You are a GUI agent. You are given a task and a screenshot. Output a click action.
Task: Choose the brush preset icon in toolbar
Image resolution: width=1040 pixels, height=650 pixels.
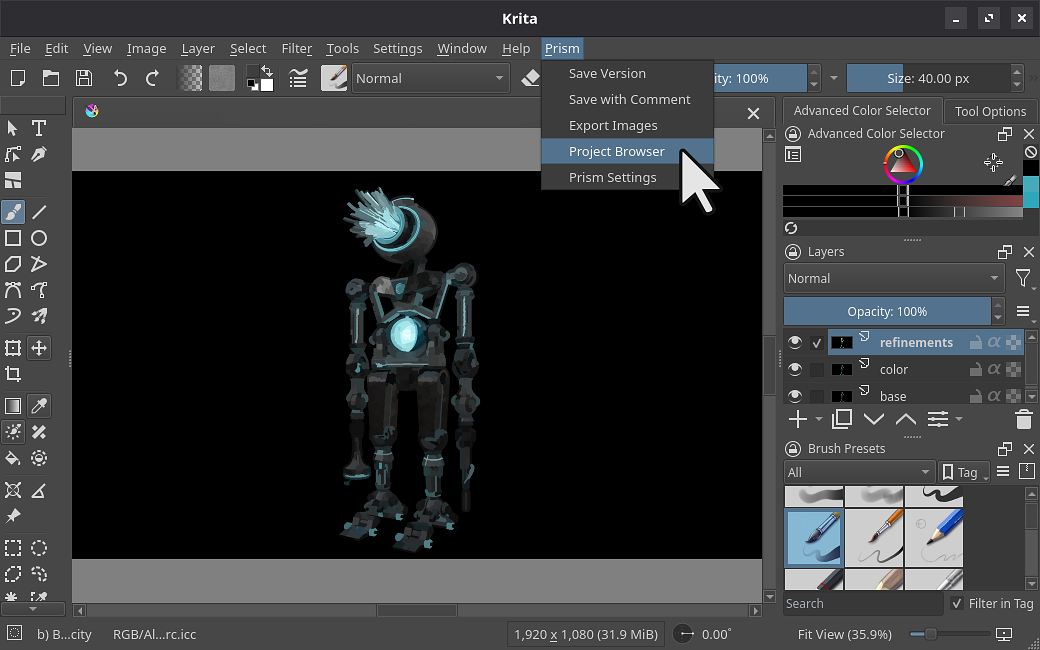click(334, 78)
